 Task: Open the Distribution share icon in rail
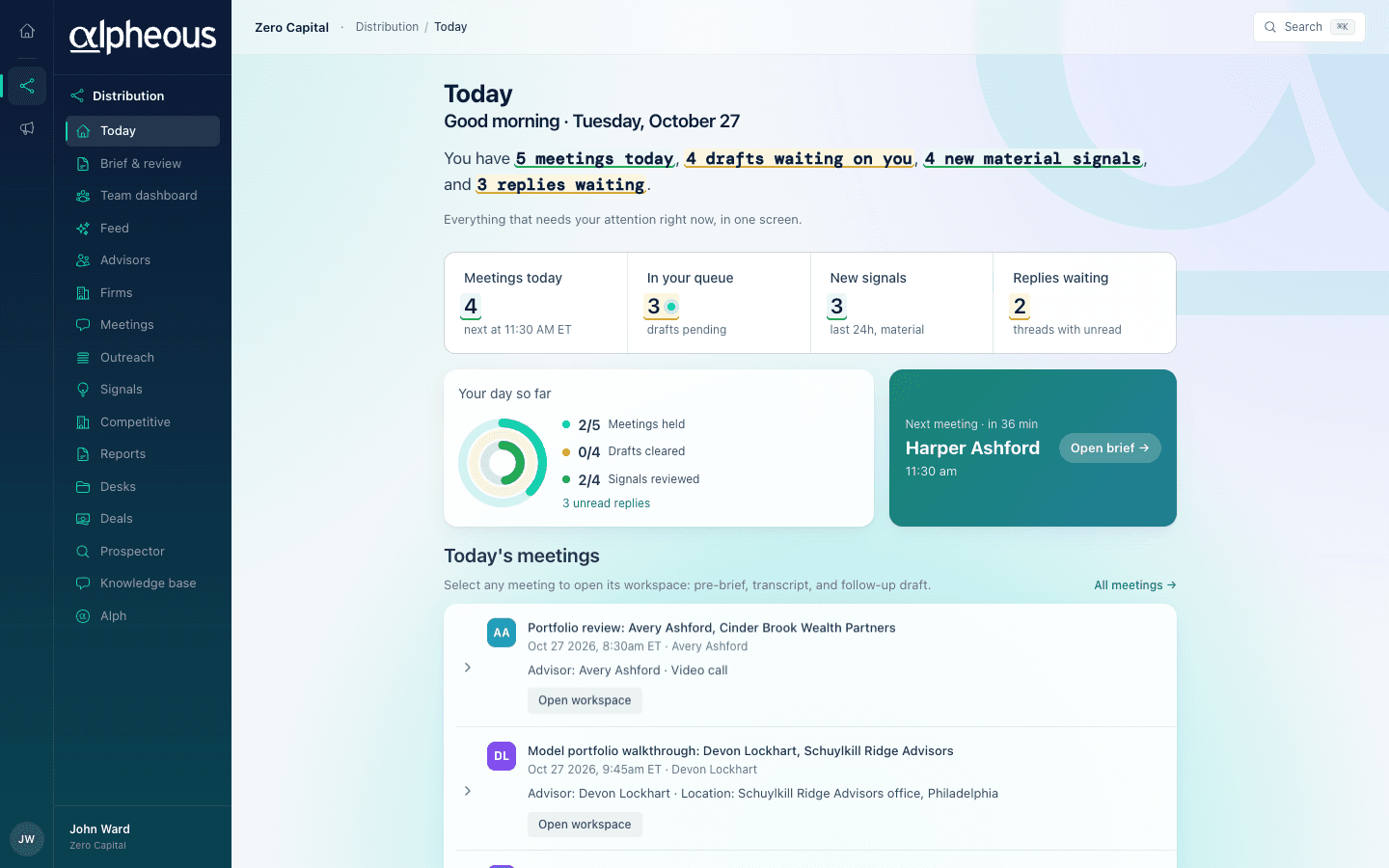click(27, 86)
